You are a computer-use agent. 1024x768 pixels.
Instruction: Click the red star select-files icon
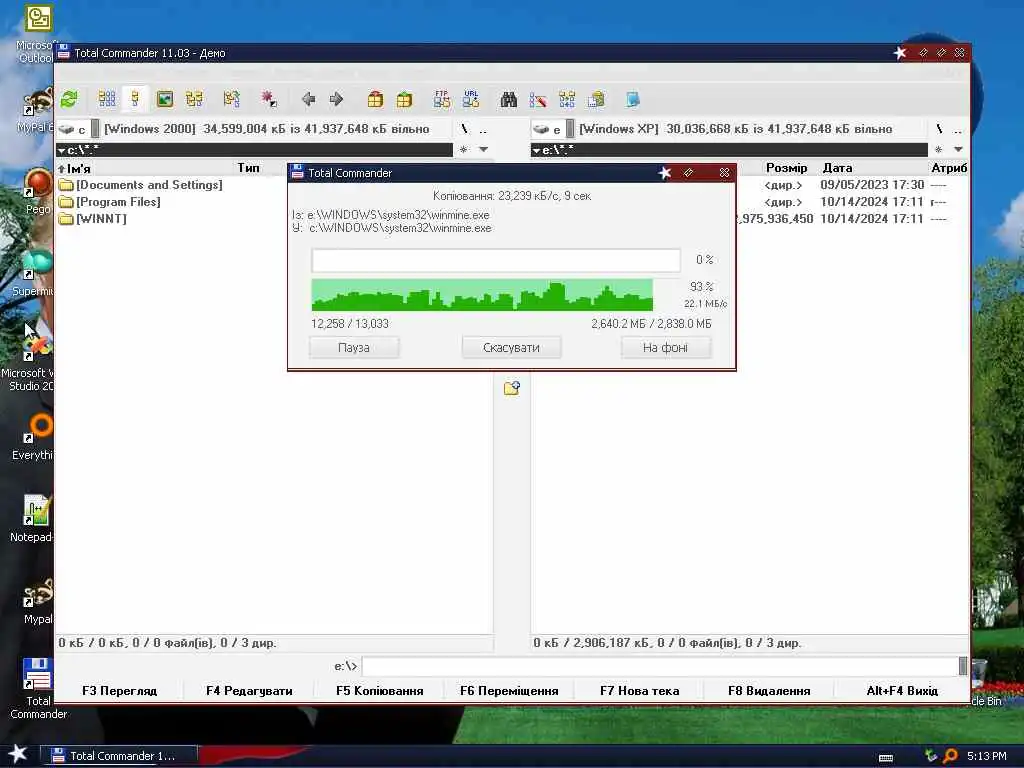coord(268,99)
